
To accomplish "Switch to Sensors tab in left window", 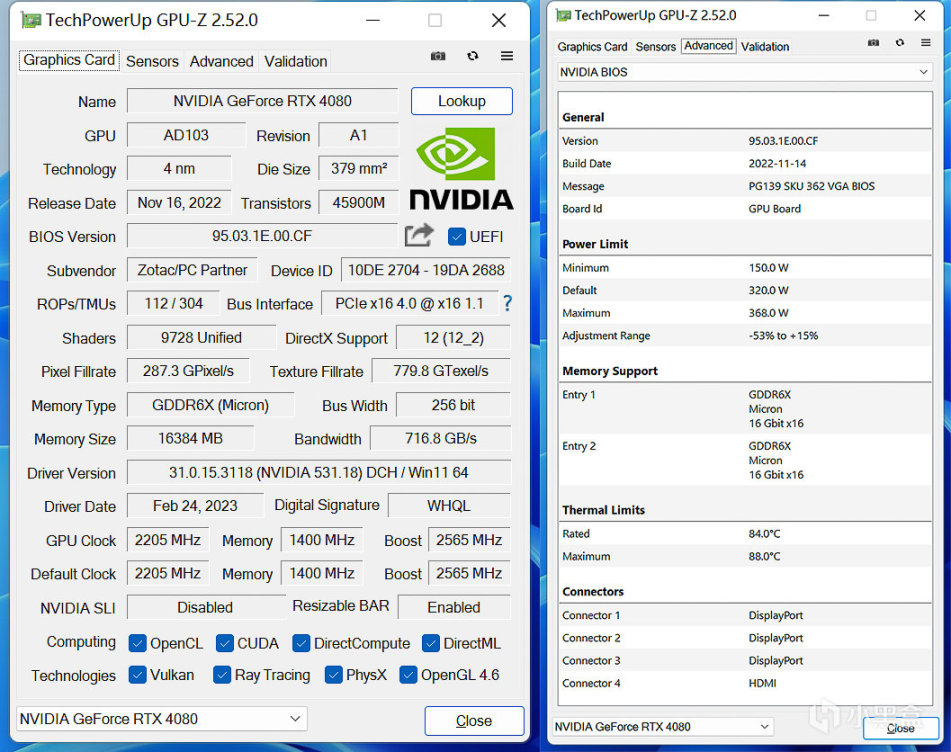I will (x=152, y=61).
